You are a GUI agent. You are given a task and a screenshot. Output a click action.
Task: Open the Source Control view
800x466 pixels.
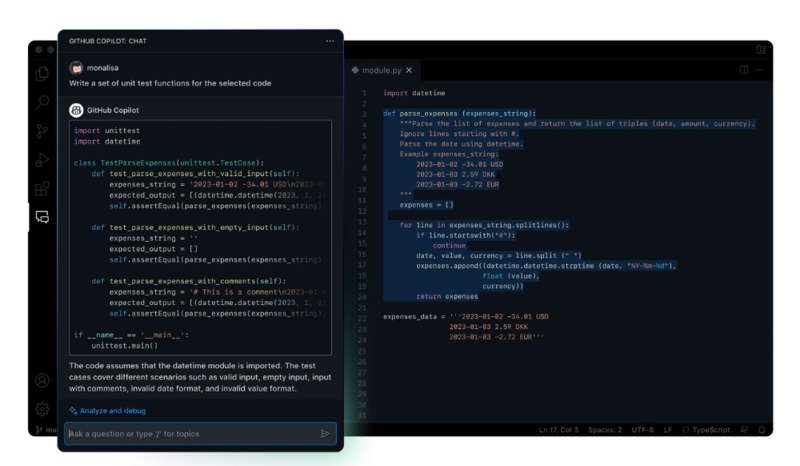(42, 131)
